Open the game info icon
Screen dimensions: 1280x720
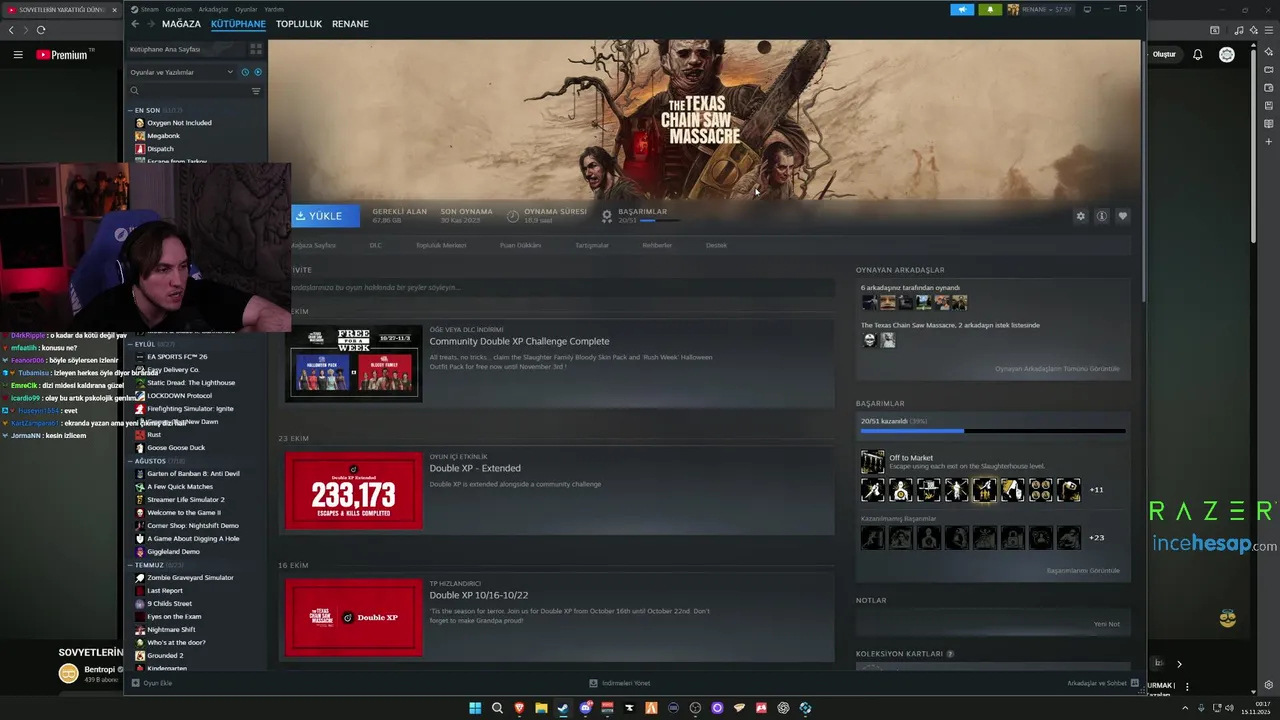pos(1101,216)
